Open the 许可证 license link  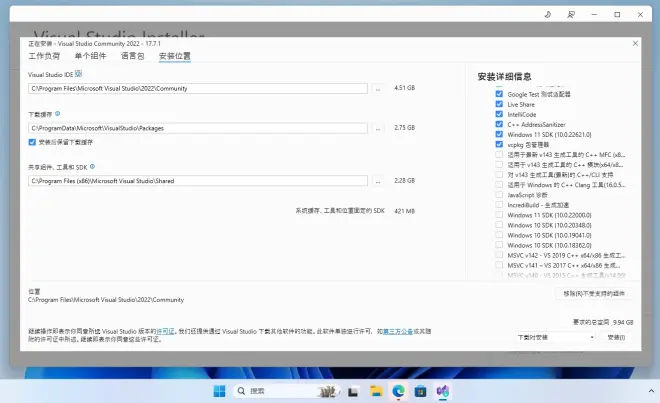(165, 331)
